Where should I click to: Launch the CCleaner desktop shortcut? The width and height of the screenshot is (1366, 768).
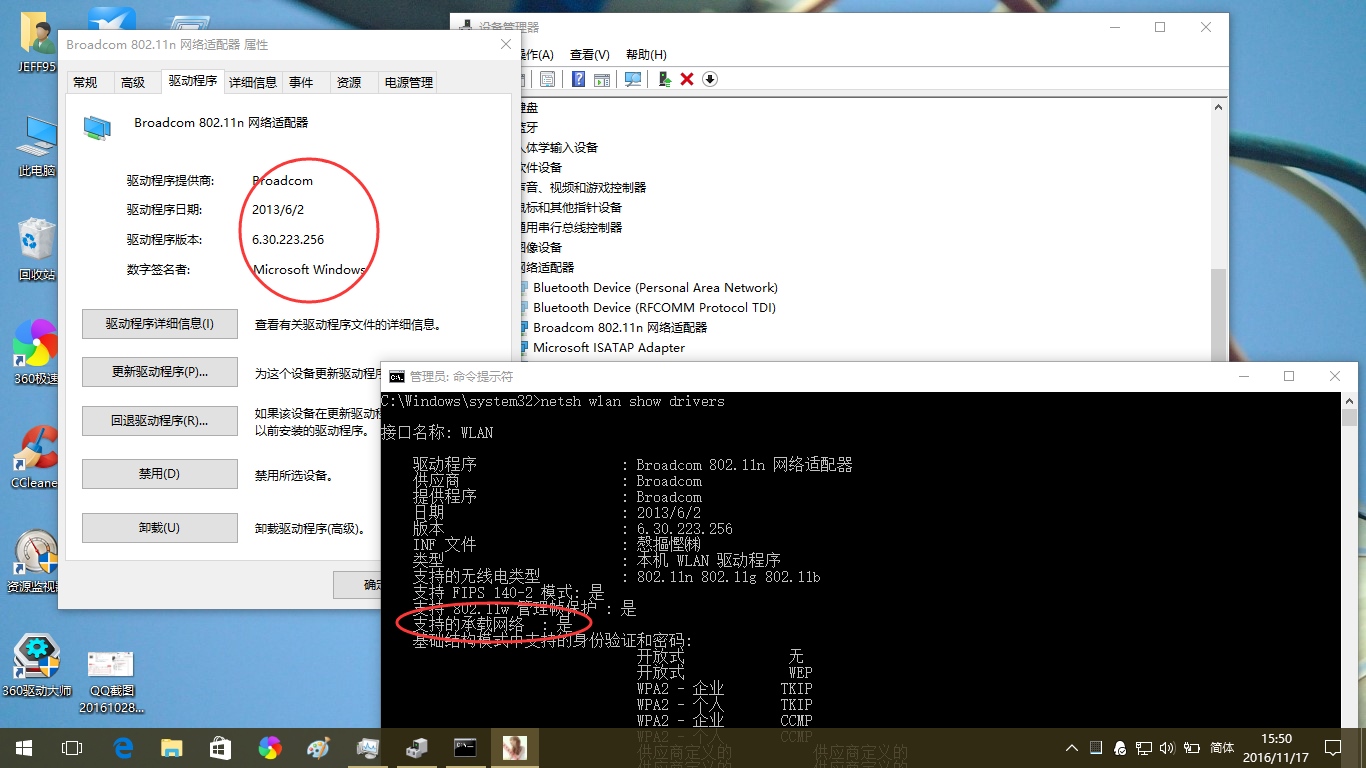click(37, 457)
